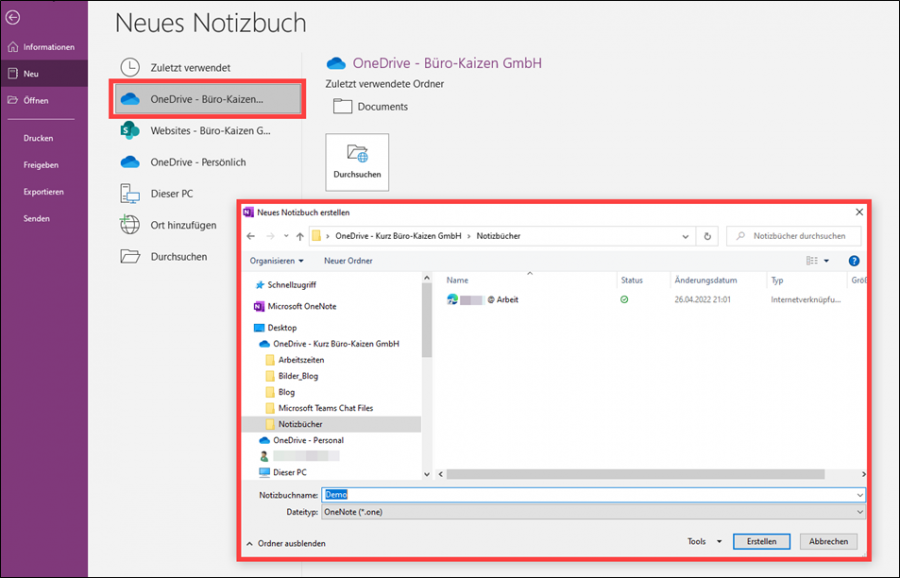Image resolution: width=900 pixels, height=578 pixels.
Task: Select Neu in the sidebar
Action: point(44,73)
